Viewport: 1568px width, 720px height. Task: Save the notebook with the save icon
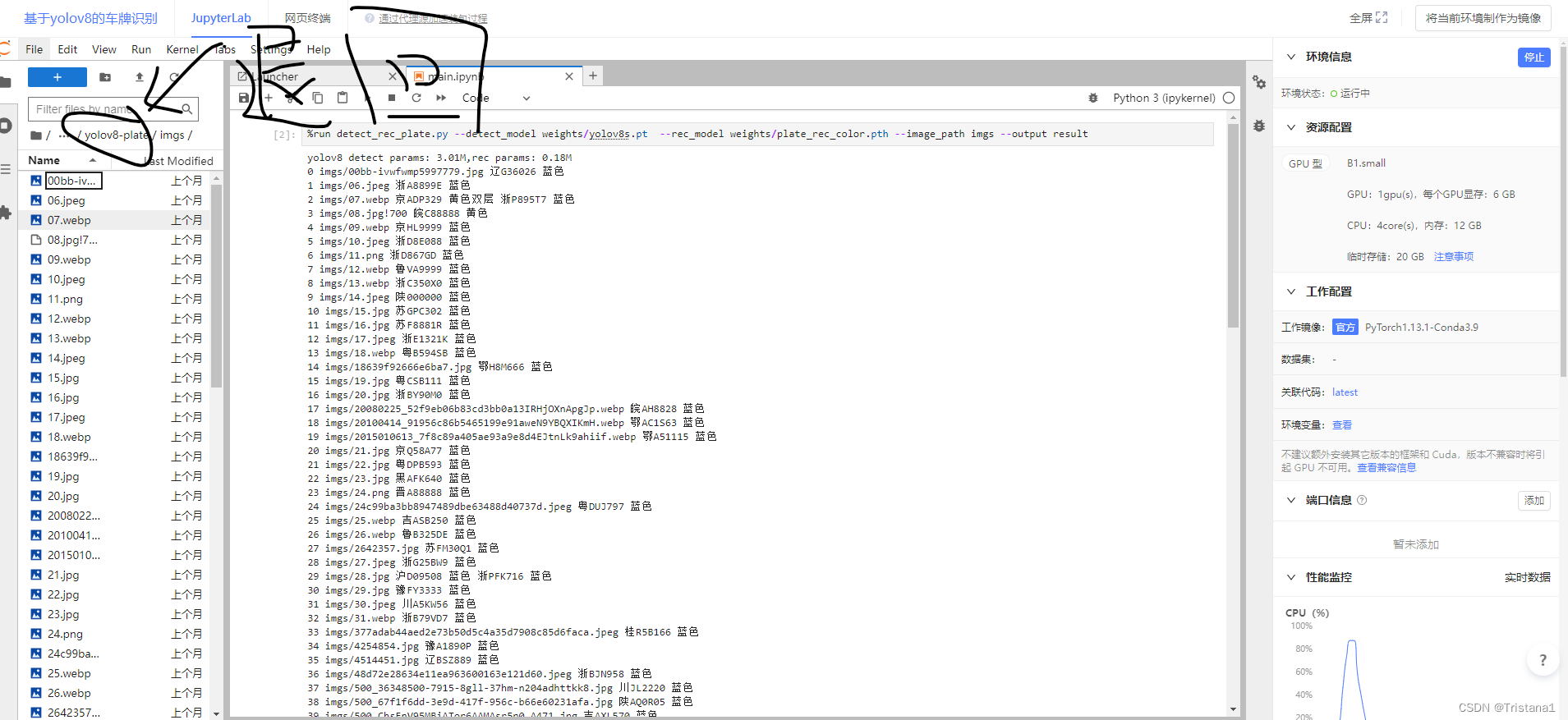tap(244, 98)
